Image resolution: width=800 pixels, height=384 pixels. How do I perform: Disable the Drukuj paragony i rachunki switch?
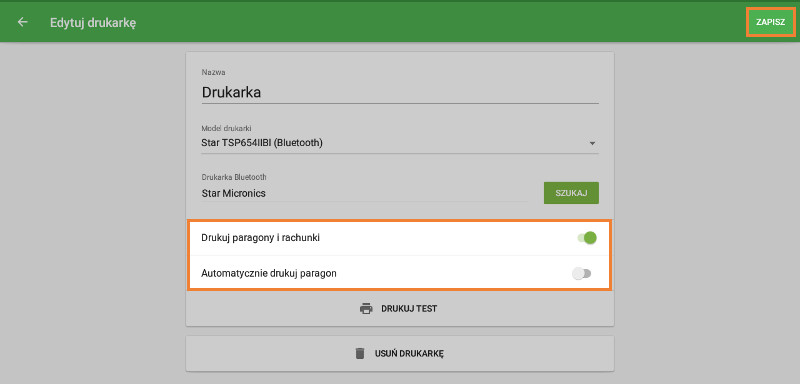(x=587, y=238)
